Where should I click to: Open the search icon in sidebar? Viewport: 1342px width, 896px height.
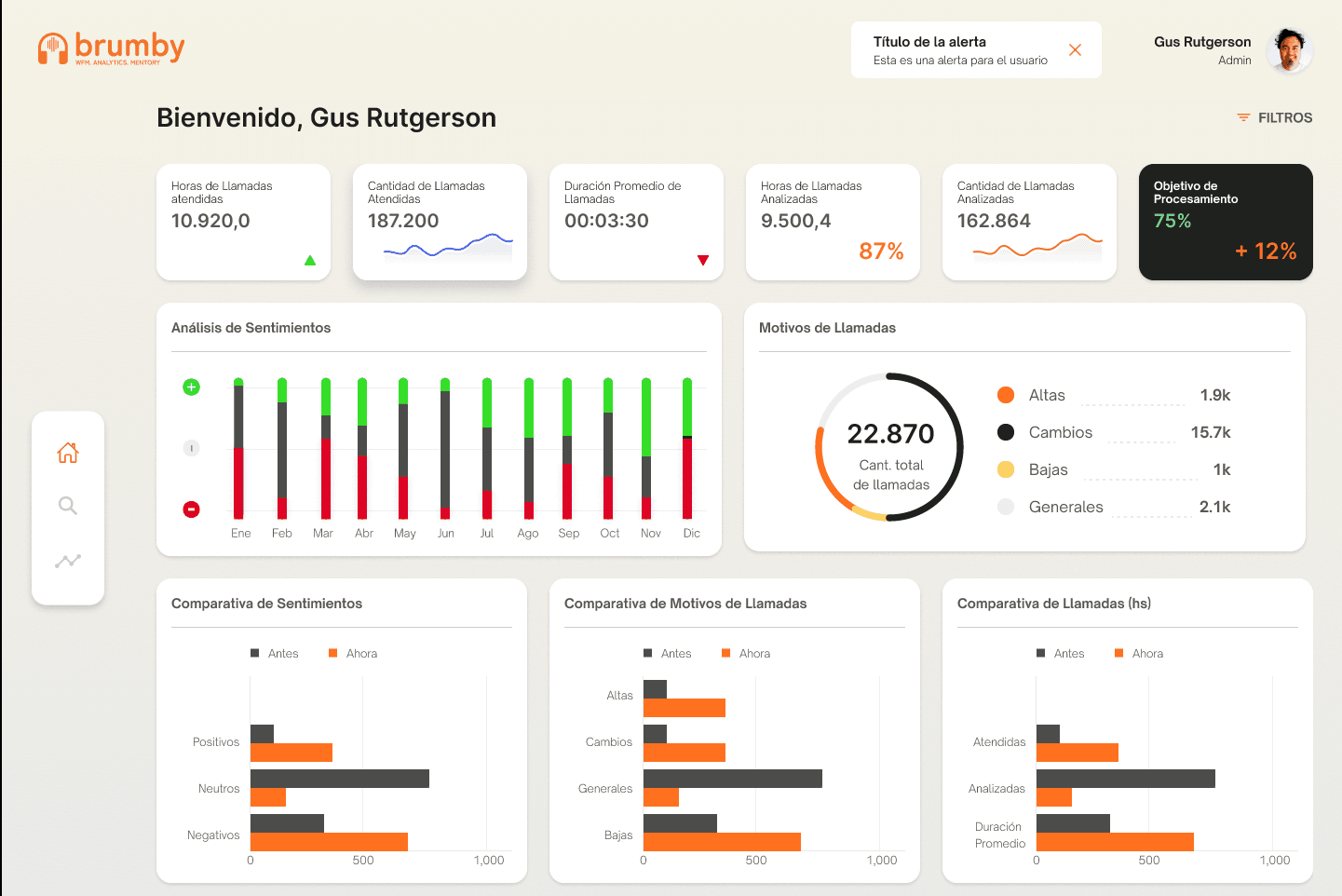pyautogui.click(x=68, y=506)
